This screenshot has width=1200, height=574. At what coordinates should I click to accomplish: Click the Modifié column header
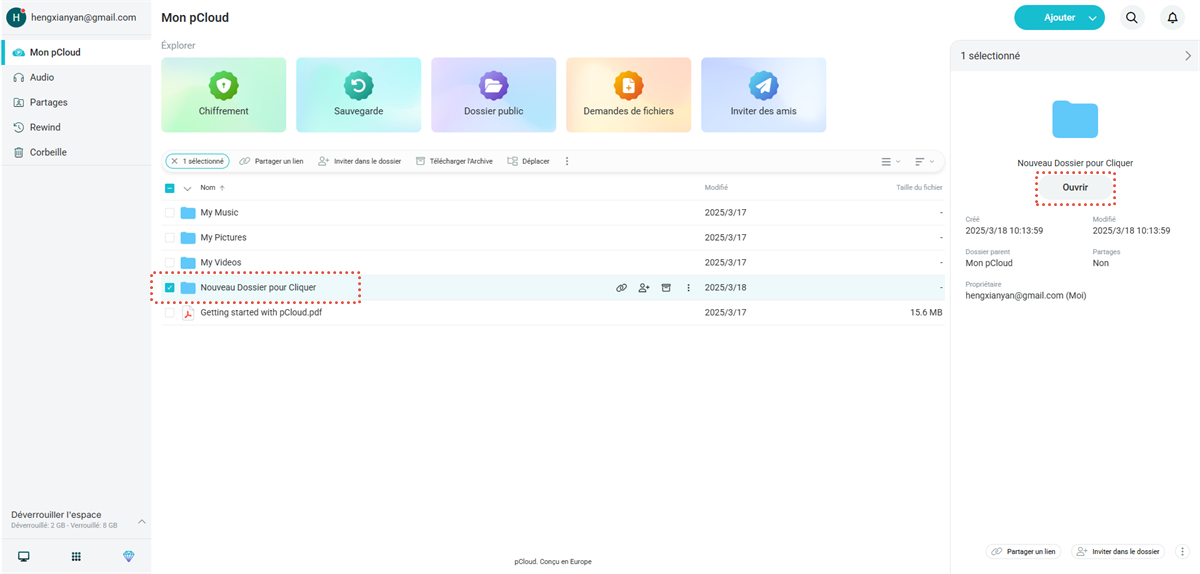click(x=716, y=187)
